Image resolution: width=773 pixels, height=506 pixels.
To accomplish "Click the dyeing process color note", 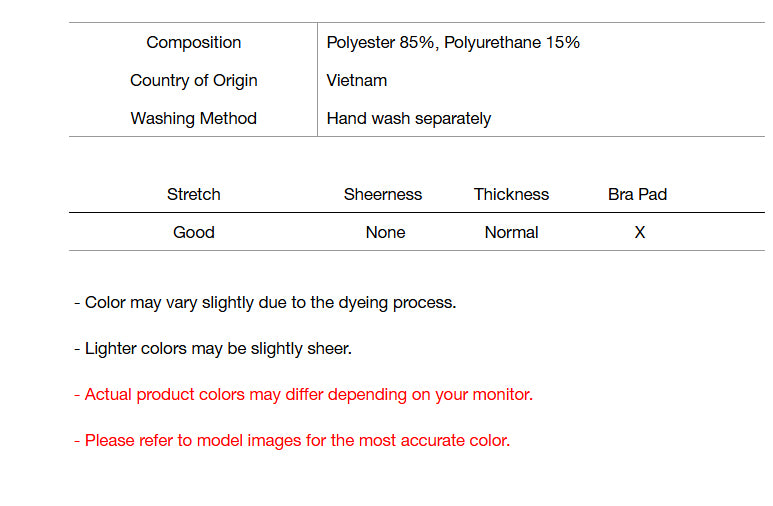I will pos(265,302).
